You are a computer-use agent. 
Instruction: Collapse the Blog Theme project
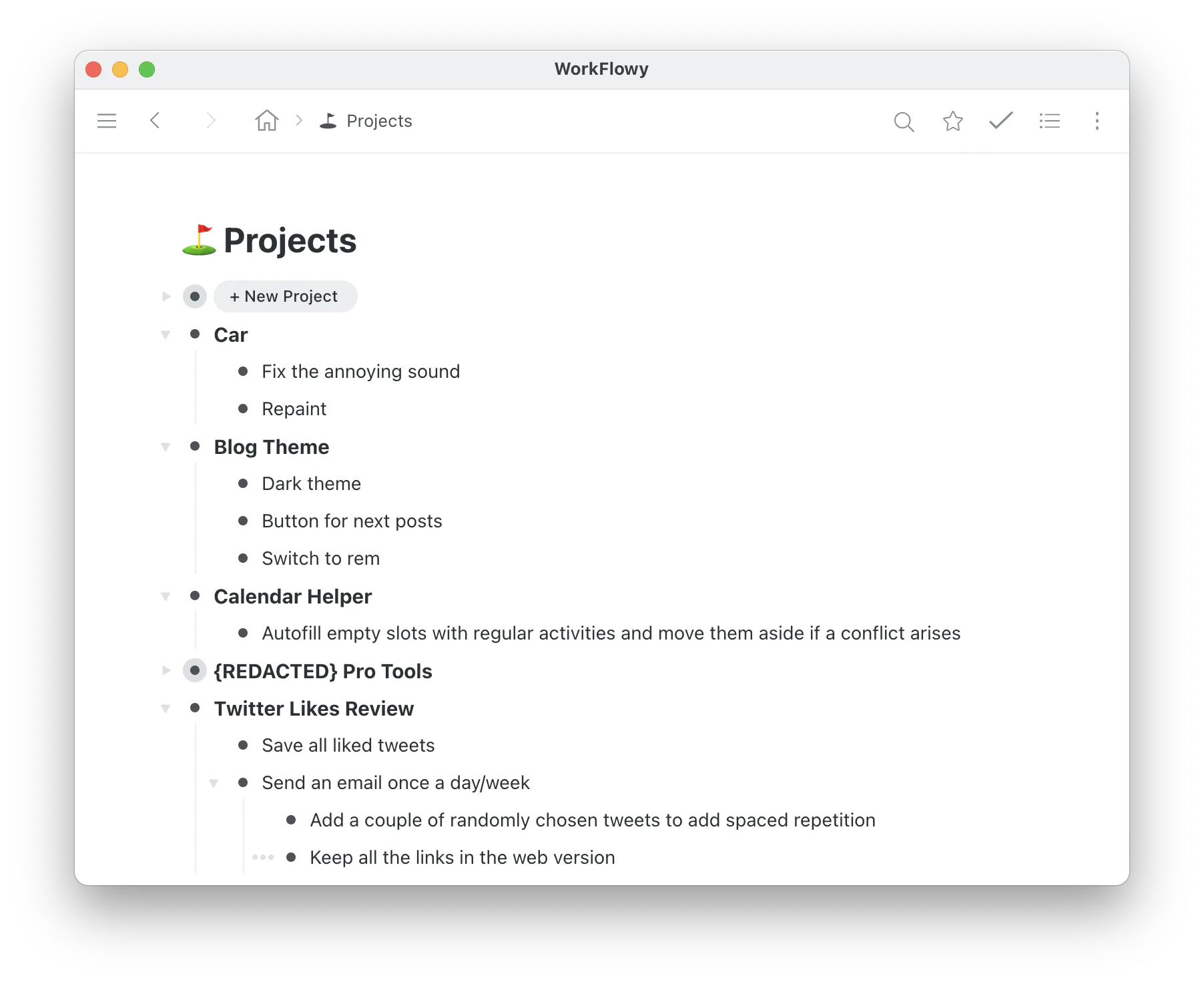click(166, 447)
